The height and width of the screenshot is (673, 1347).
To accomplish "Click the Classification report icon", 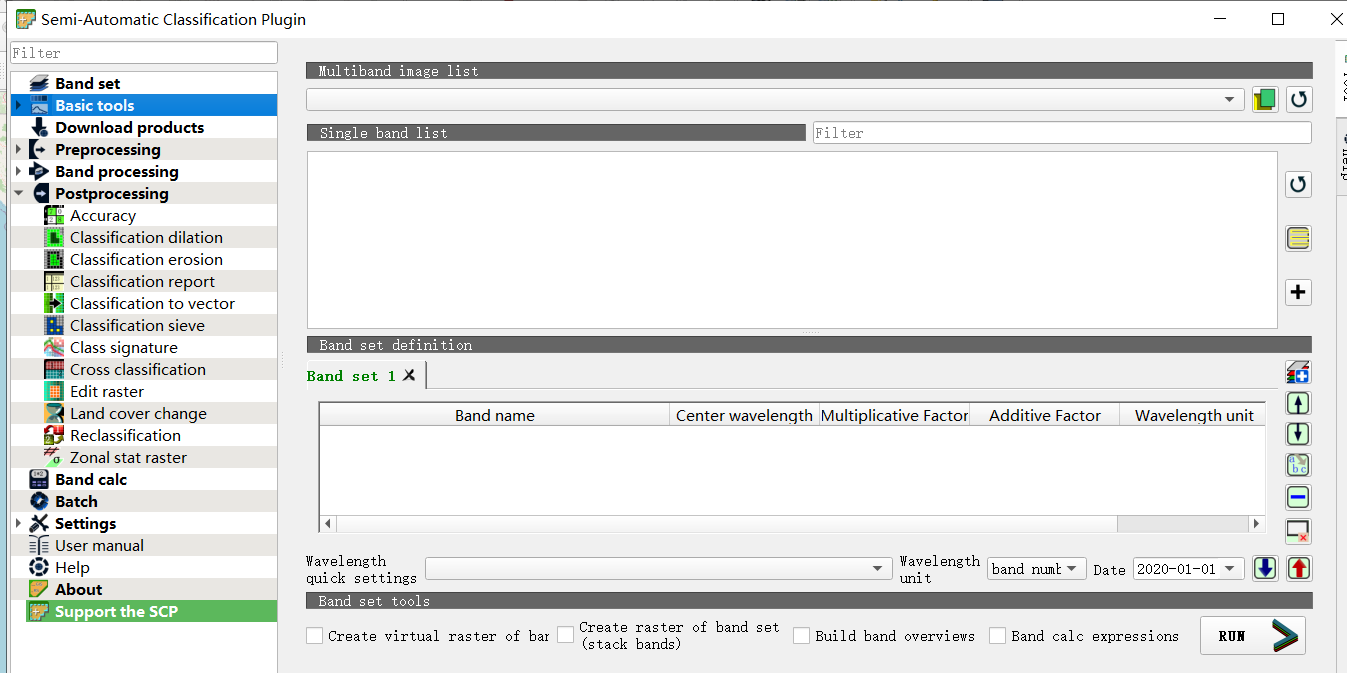I will point(54,281).
